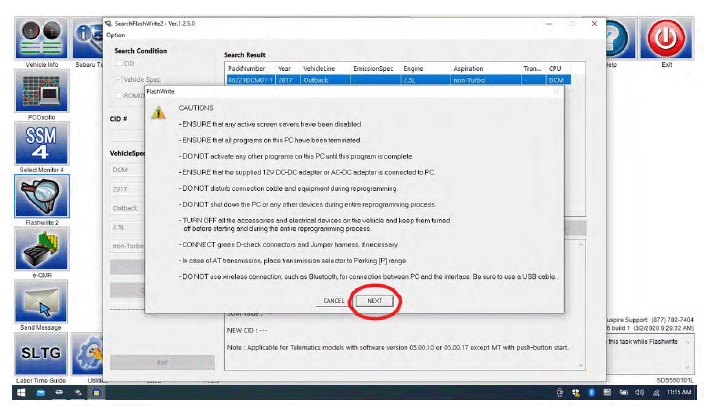Close the SearchFlashWrite2 window
This screenshot has width=713, height=415.
[x=594, y=24]
